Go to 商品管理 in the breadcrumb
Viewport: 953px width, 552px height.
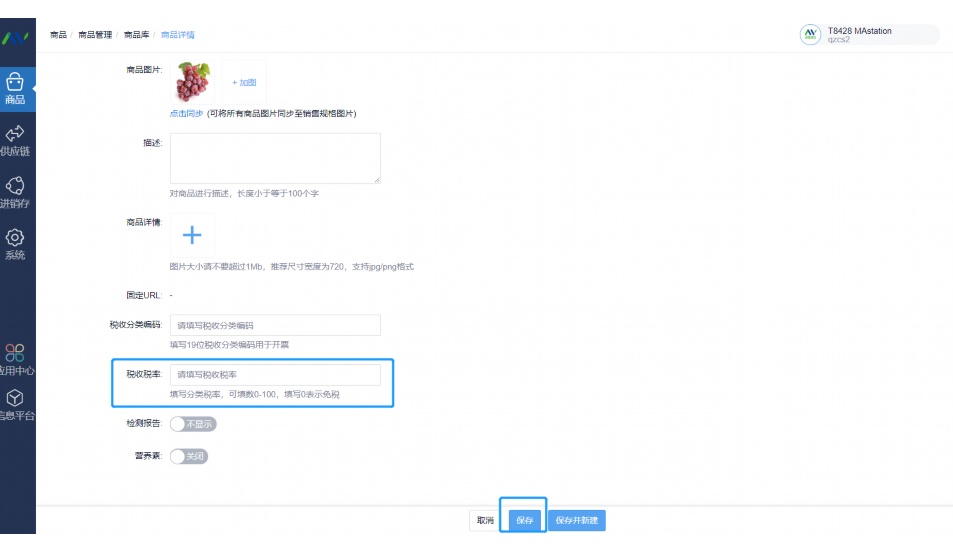[95, 35]
